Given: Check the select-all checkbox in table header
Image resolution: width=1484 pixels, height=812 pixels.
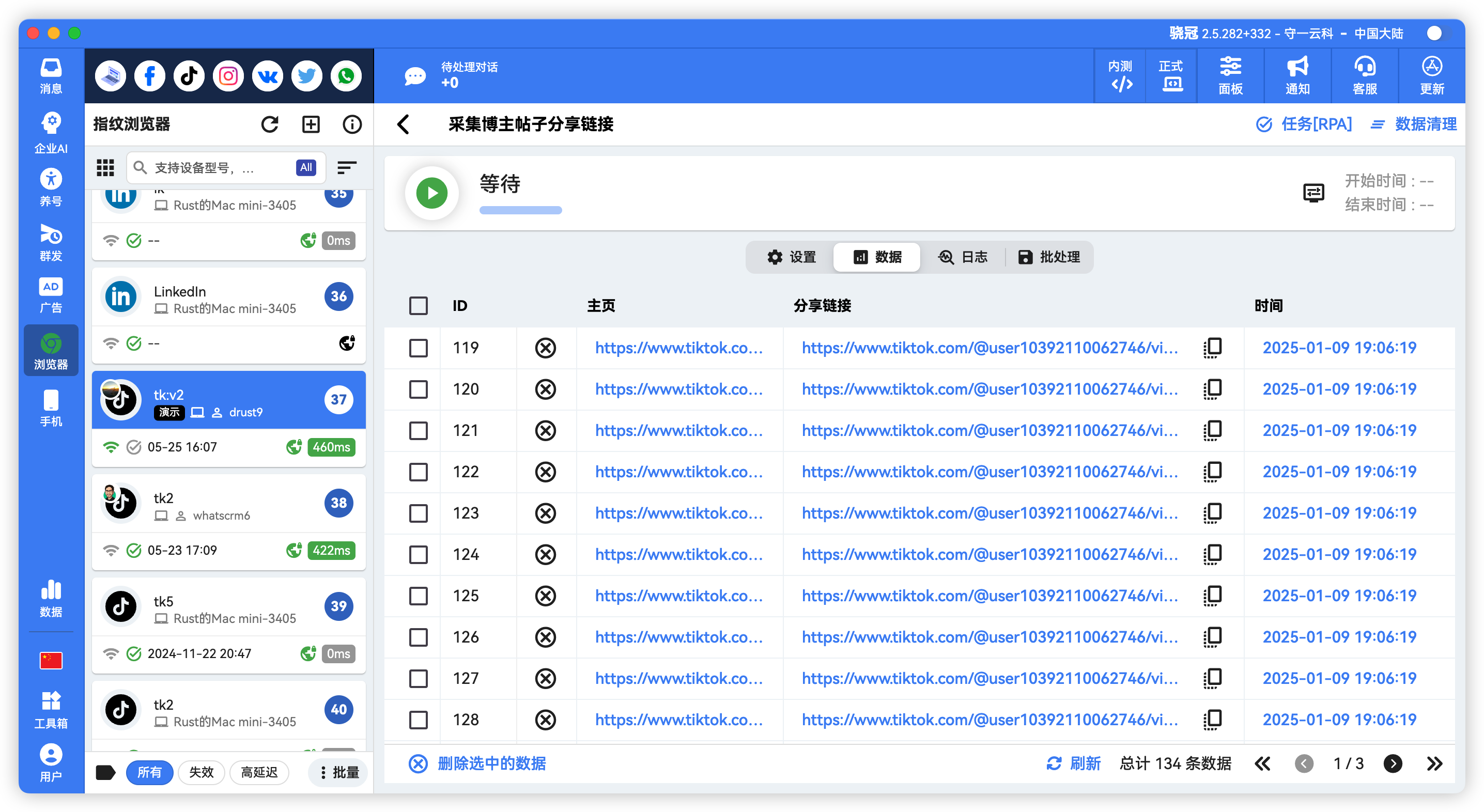Looking at the screenshot, I should (418, 306).
